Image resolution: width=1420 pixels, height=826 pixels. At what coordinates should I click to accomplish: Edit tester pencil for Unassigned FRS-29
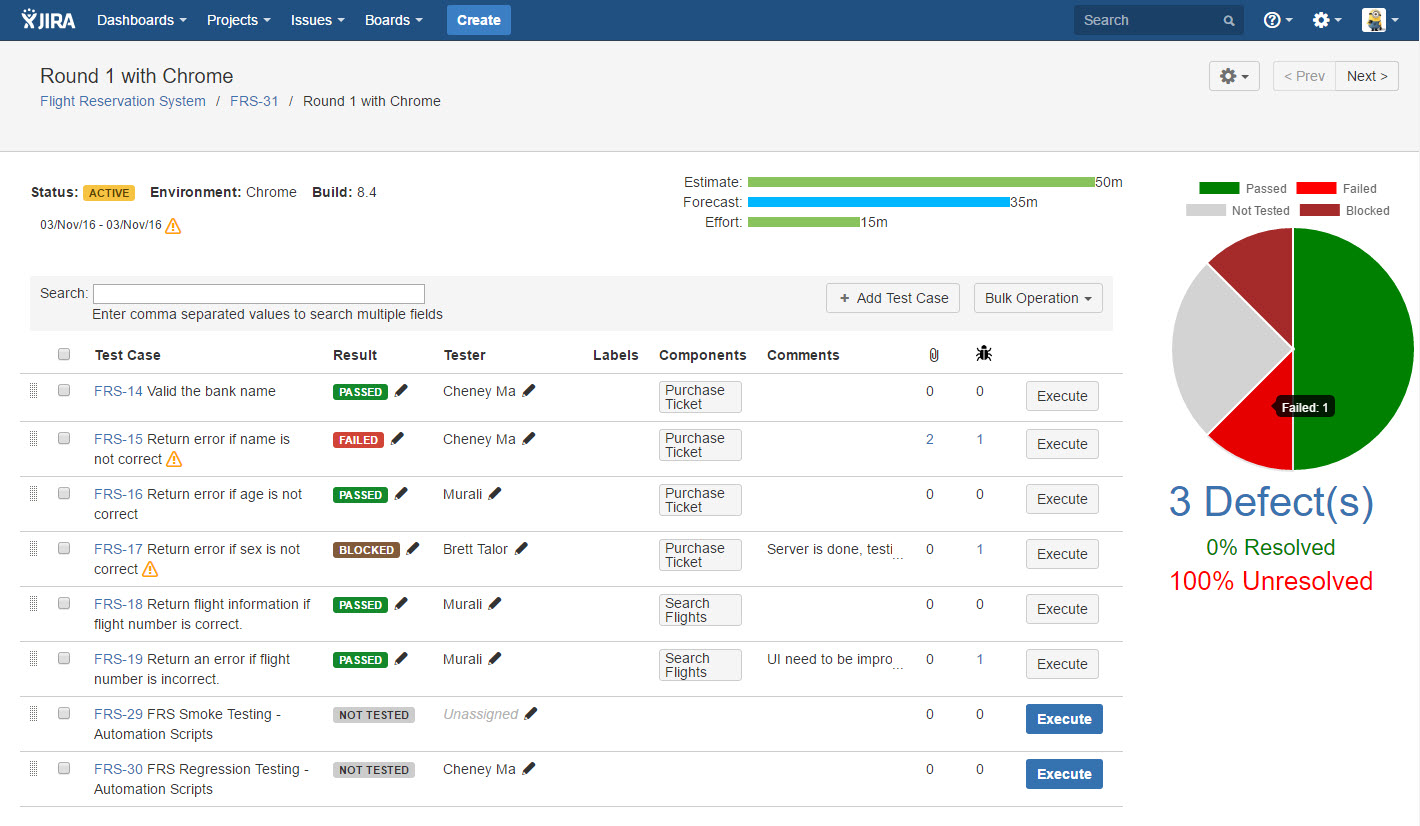531,714
